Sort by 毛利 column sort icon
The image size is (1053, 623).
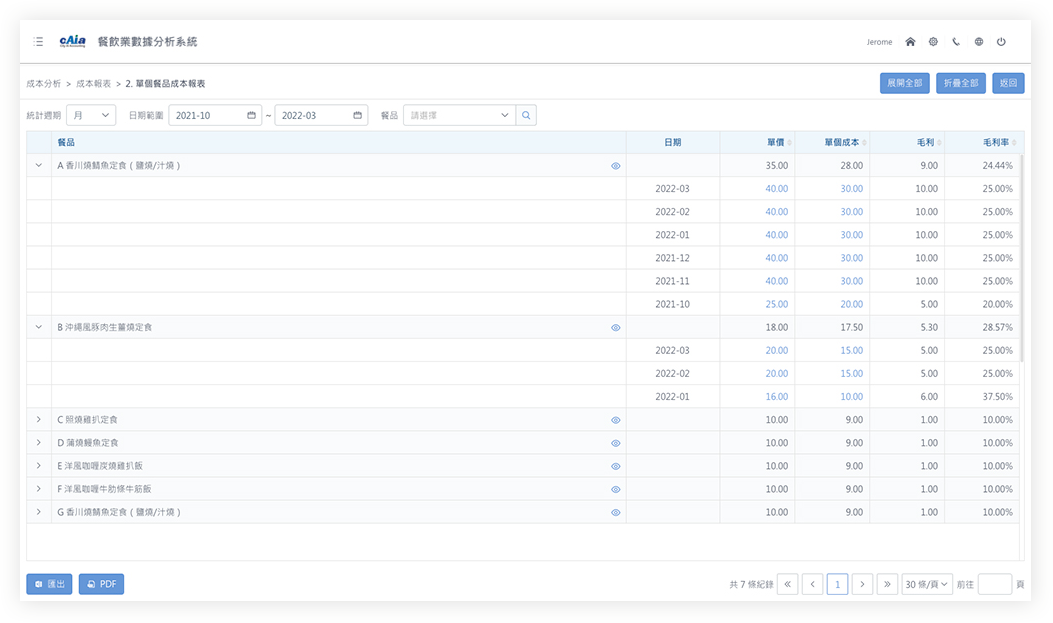939,142
